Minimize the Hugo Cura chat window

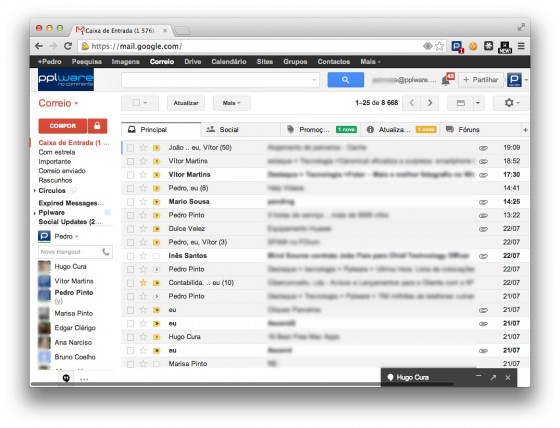(x=479, y=376)
